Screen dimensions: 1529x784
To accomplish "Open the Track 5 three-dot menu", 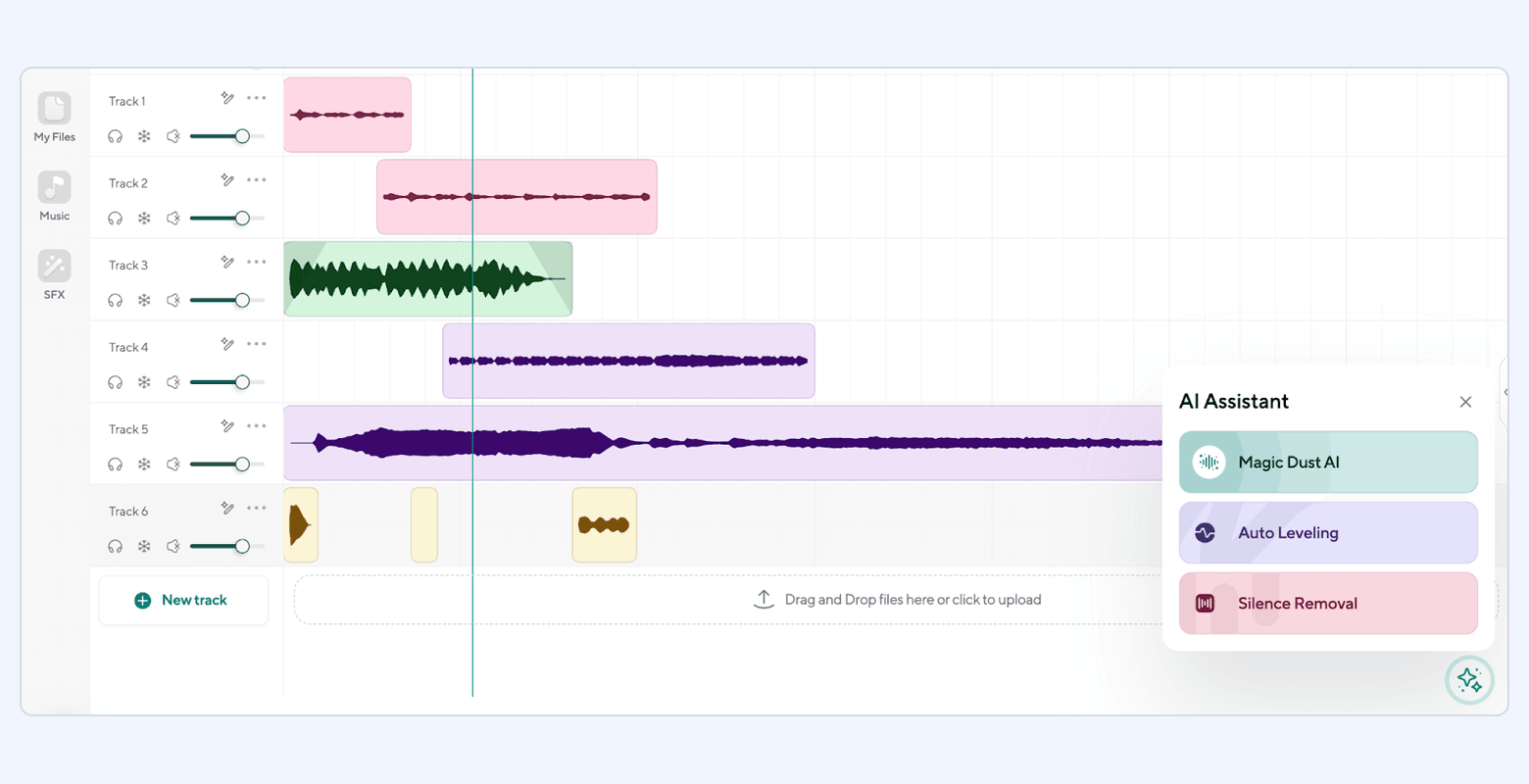I will (256, 425).
